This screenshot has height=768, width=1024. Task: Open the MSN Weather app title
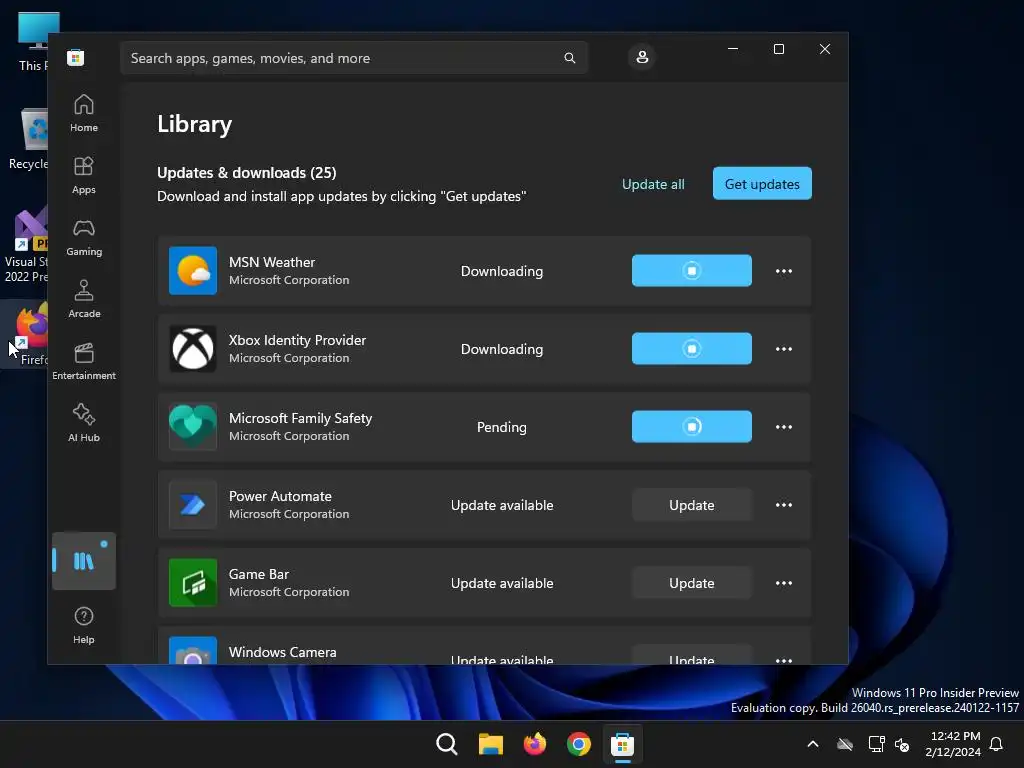click(x=272, y=262)
